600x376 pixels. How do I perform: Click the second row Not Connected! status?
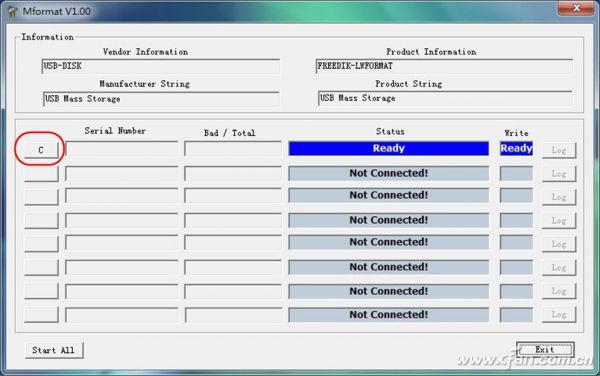388,173
